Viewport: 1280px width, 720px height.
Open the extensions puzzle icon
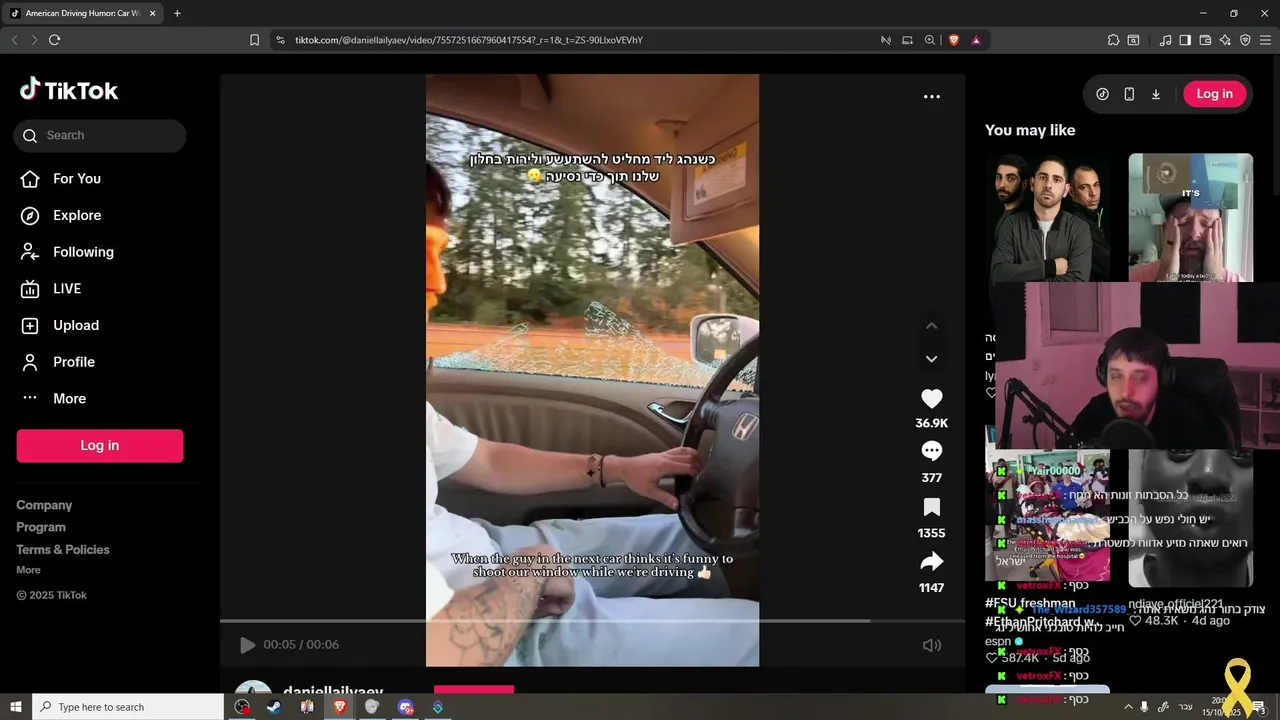tap(1113, 40)
